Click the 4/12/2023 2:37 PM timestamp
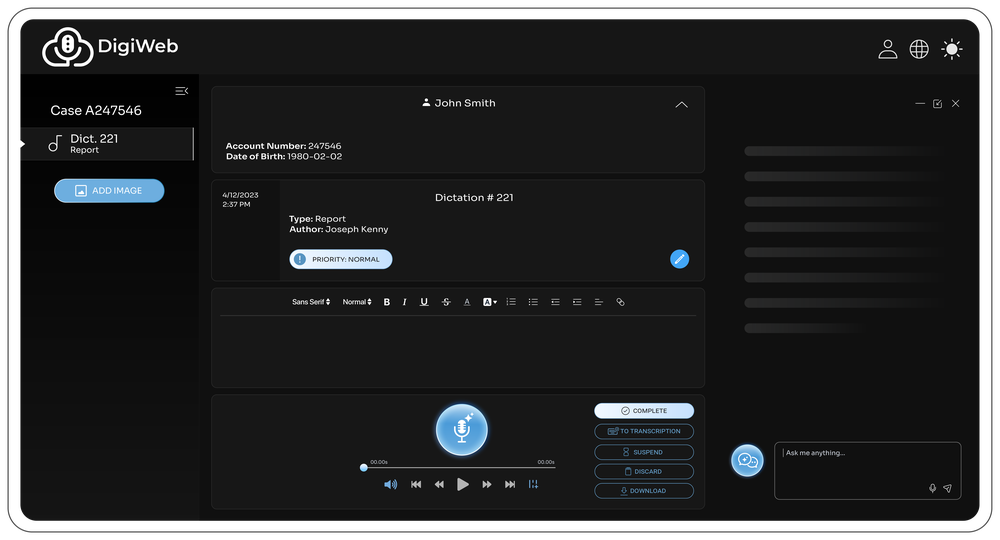The image size is (1000, 540). (240, 200)
